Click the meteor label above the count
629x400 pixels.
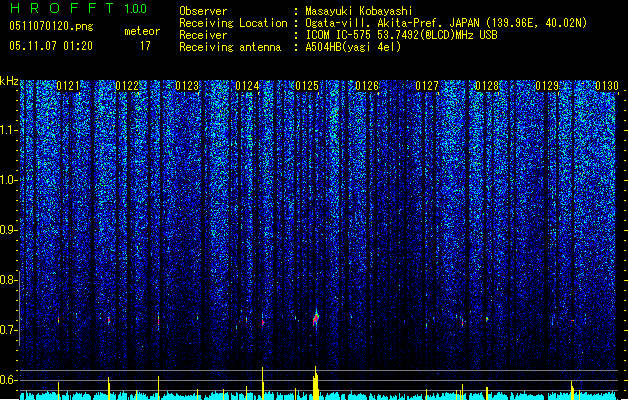(x=142, y=31)
